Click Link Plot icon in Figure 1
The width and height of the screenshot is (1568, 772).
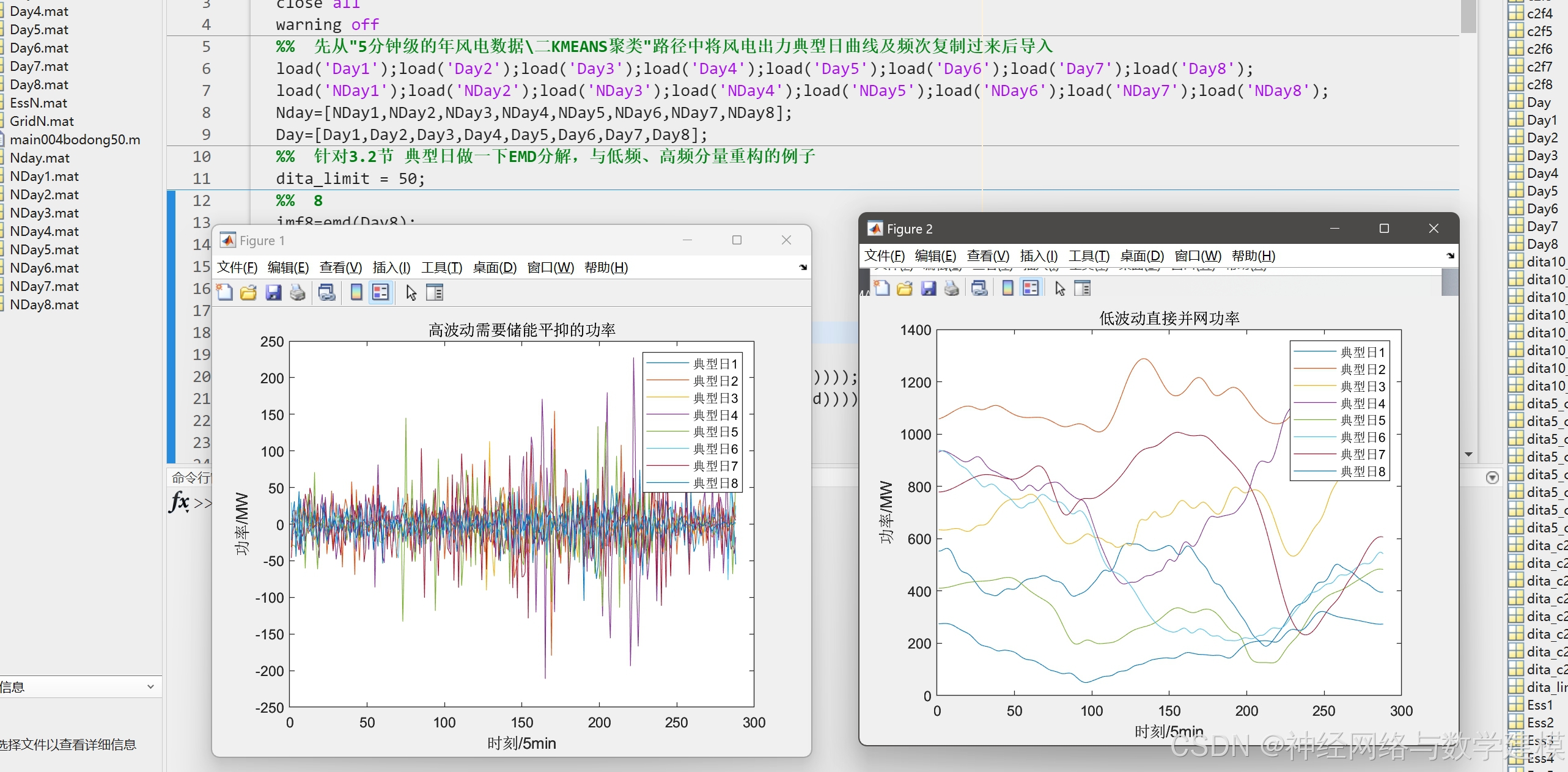[327, 293]
